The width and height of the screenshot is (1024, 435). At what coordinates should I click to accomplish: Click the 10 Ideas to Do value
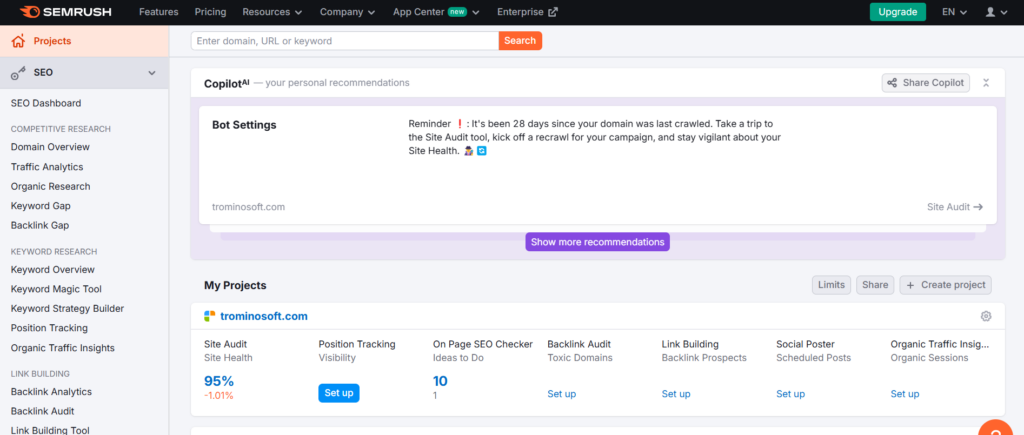pos(440,381)
